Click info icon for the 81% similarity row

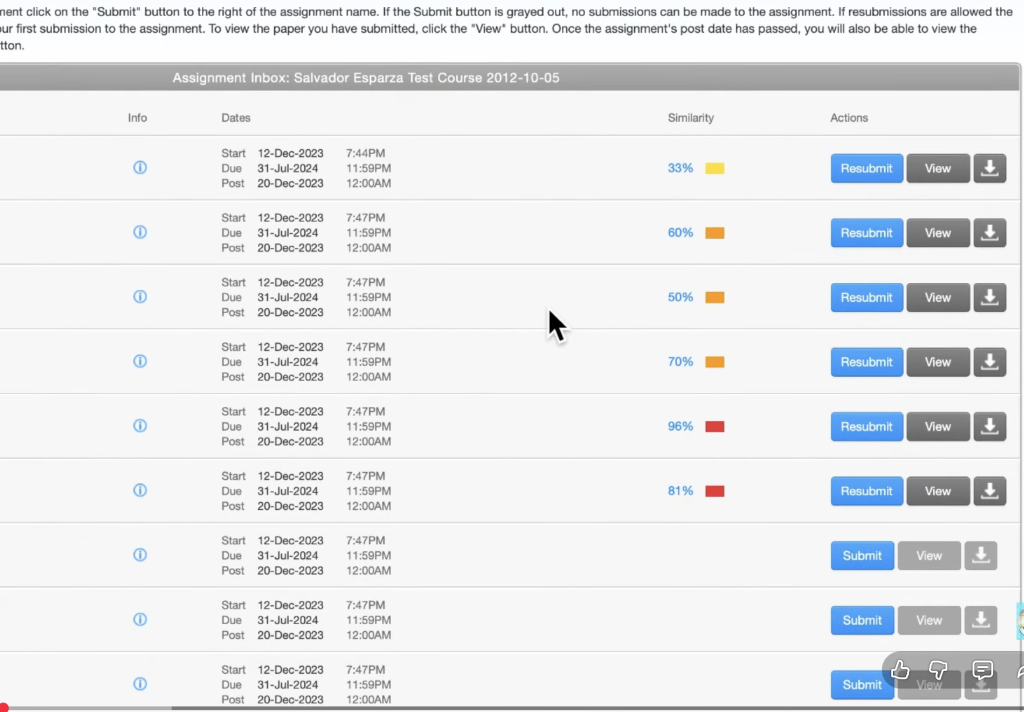(140, 490)
